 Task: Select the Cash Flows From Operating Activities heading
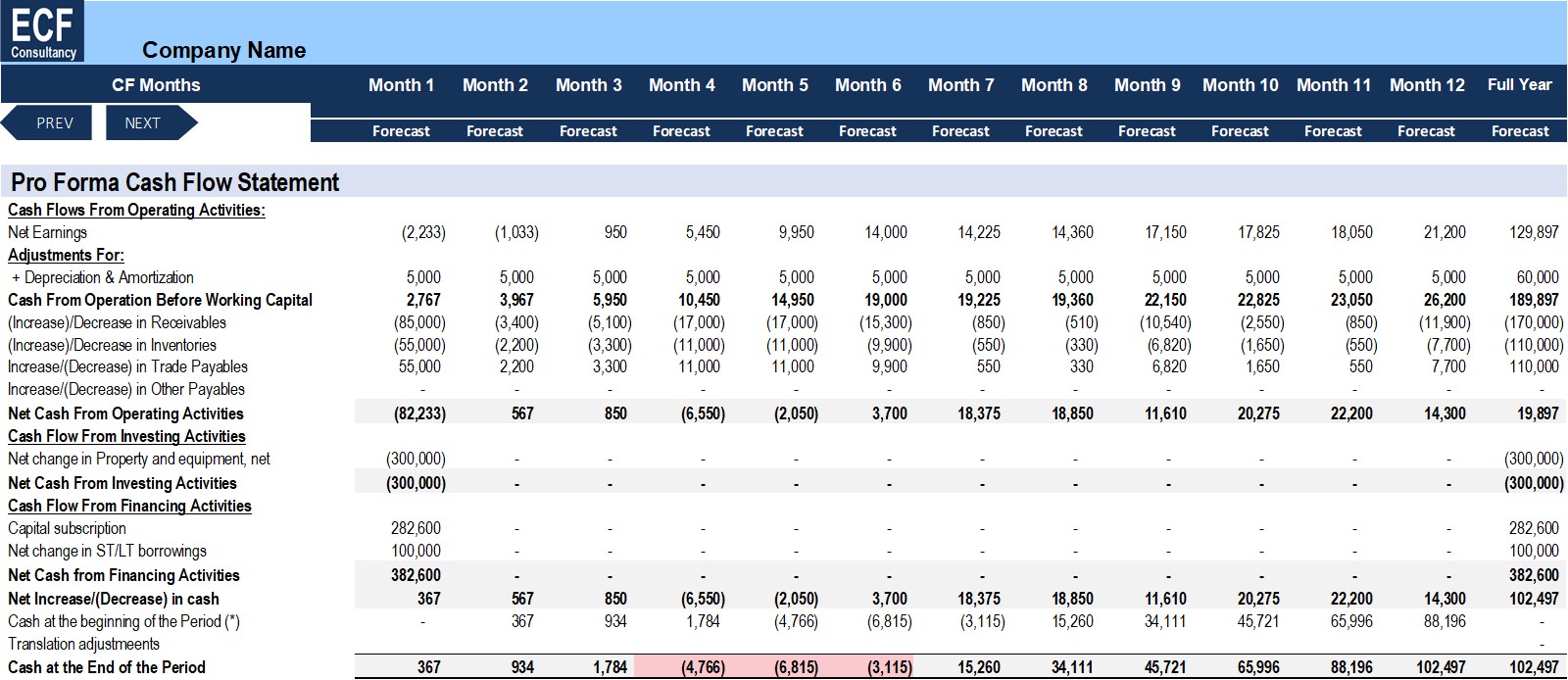[x=136, y=210]
